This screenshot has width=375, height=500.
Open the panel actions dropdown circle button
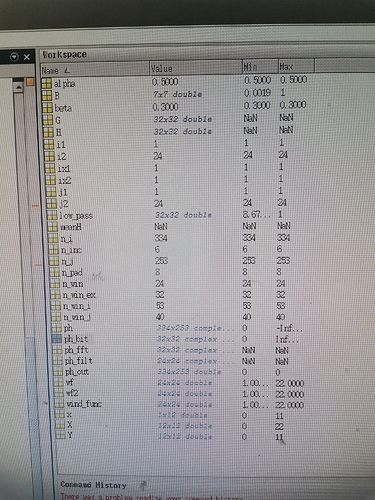(x=14, y=57)
